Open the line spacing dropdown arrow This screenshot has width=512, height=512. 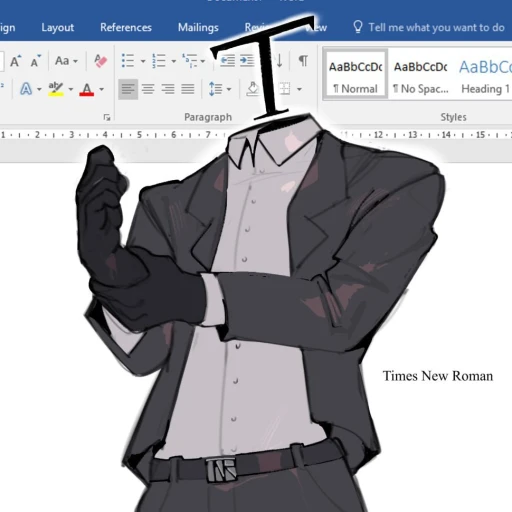pyautogui.click(x=229, y=89)
